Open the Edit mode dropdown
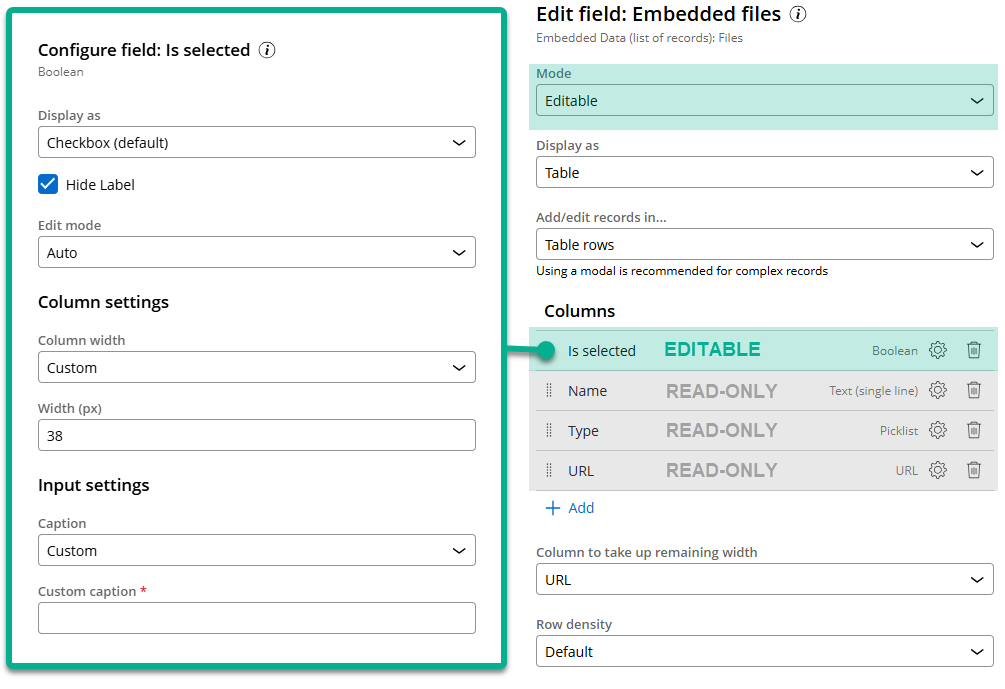The width and height of the screenshot is (1005, 689). [256, 253]
